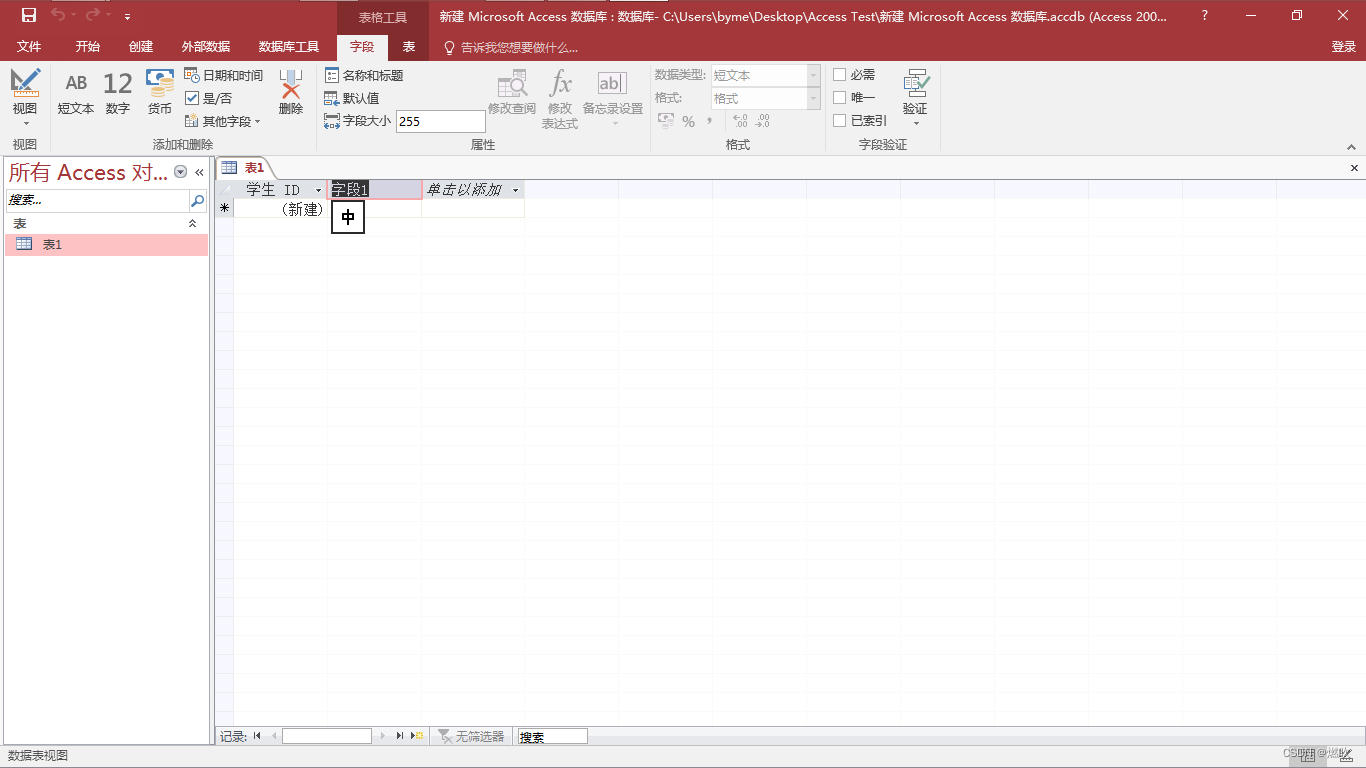Screen dimensions: 1366x768
Task: Select the 字段 (Fields) ribbon tab
Action: (362, 47)
